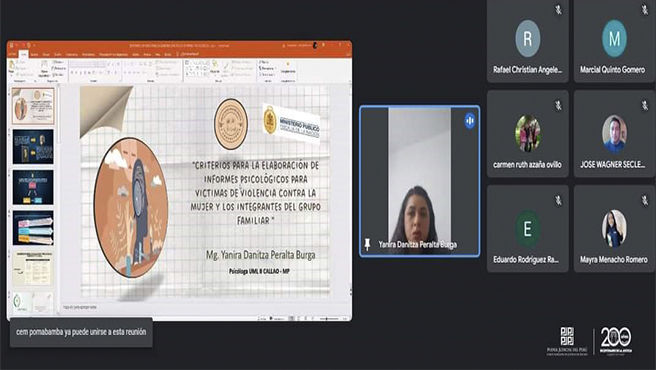Click the 'cem pomabamba ya puede unirse' notification
Image resolution: width=656 pixels, height=370 pixels.
(81, 332)
